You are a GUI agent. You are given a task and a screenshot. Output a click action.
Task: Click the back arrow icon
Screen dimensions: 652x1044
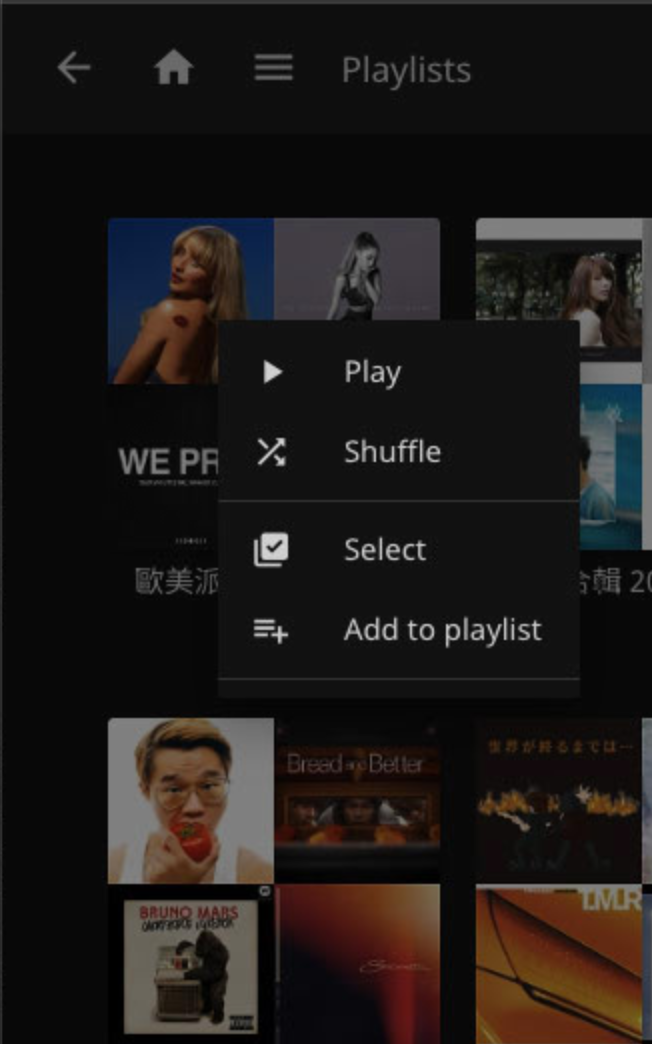[x=74, y=69]
